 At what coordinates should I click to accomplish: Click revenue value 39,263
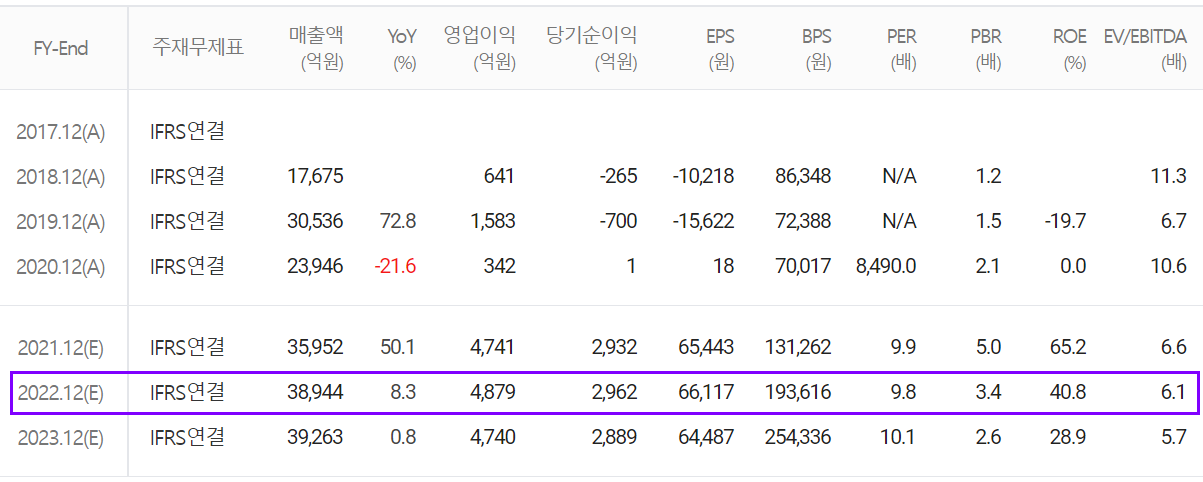click(316, 438)
